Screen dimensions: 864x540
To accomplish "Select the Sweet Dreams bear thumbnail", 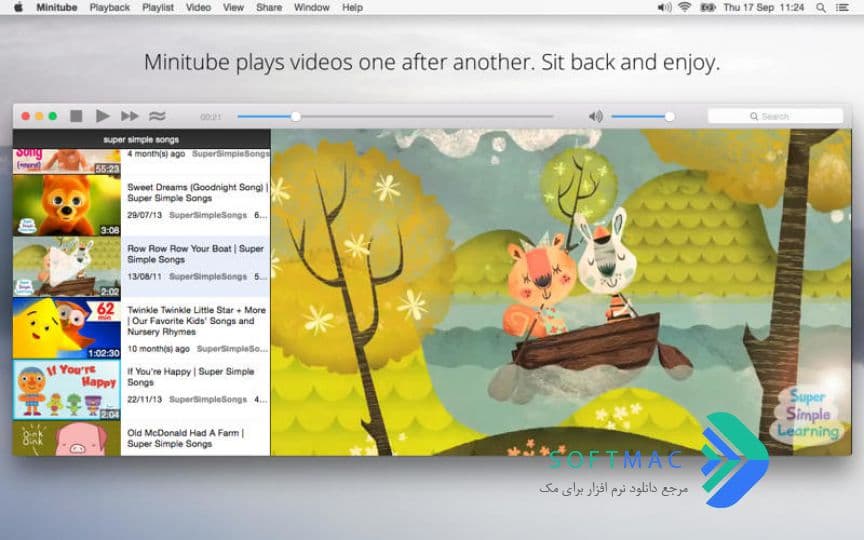I will pyautogui.click(x=67, y=206).
